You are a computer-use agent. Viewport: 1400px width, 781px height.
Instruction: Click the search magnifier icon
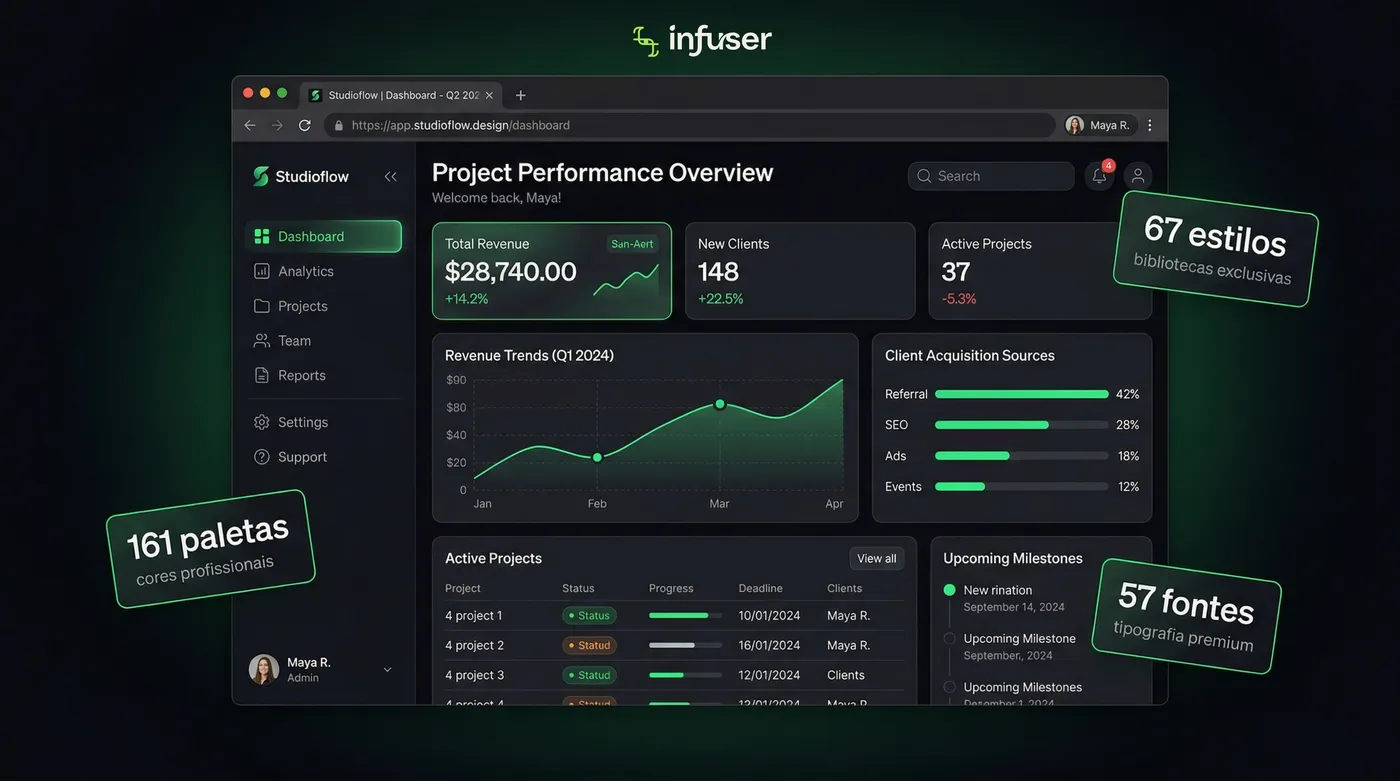(x=924, y=176)
